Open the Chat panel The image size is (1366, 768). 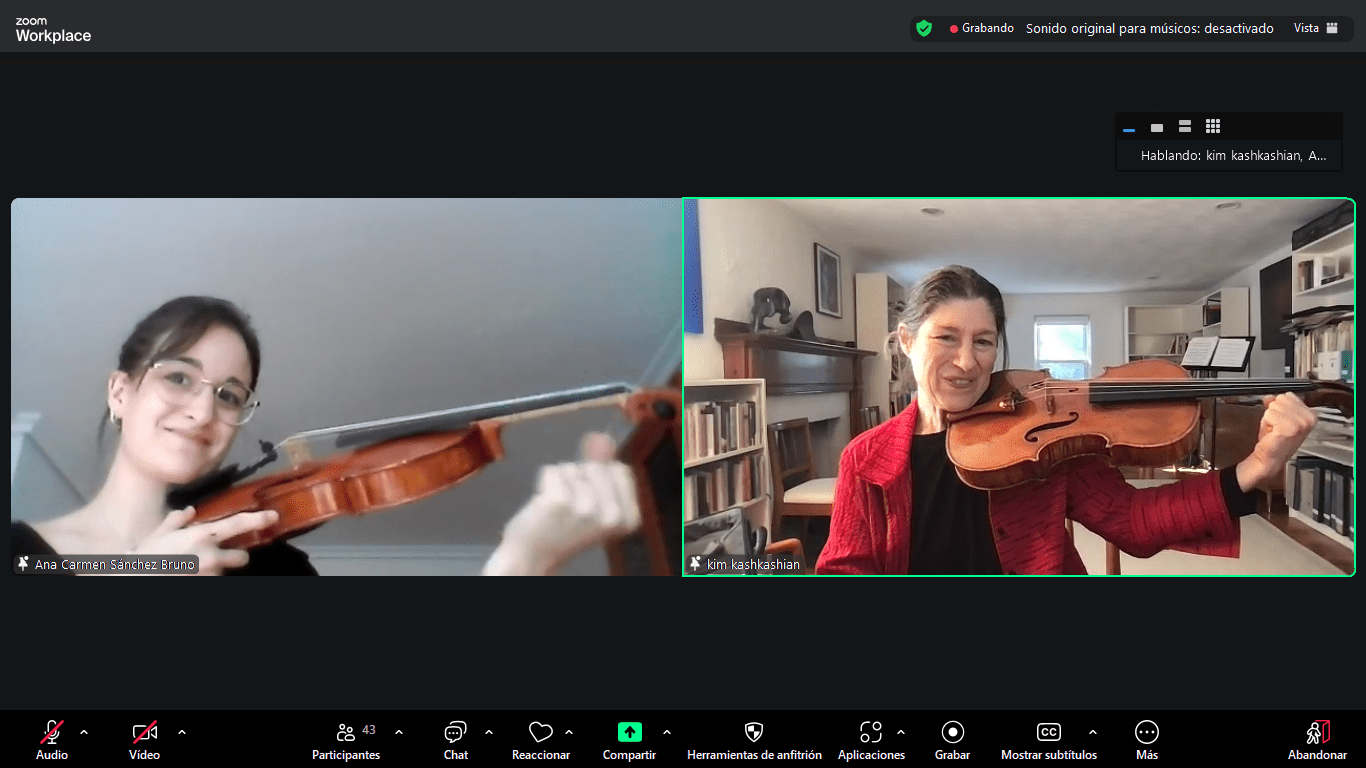(455, 731)
